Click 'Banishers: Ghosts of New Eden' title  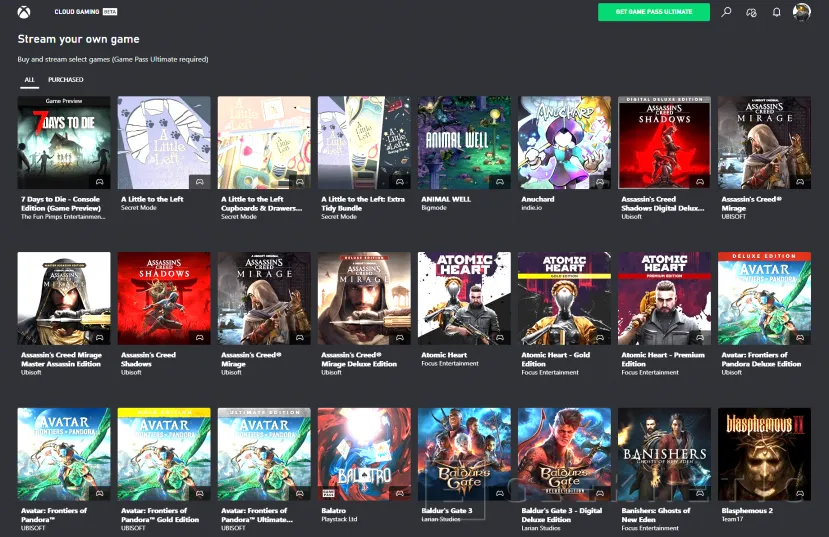[656, 515]
